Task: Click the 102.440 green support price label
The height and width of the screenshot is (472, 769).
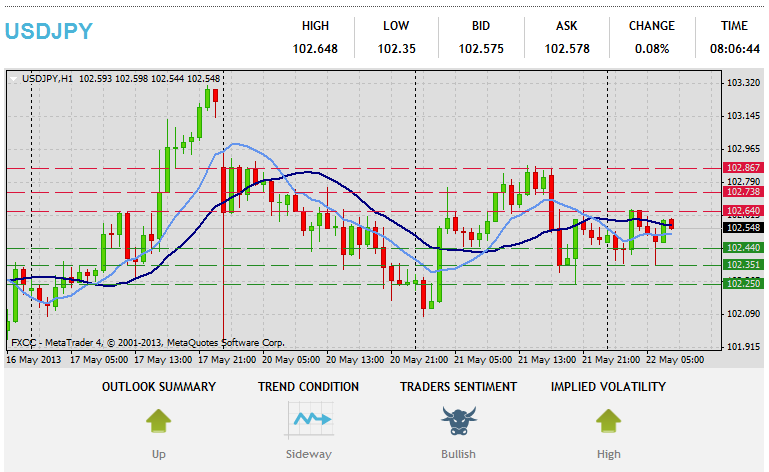Action: [x=743, y=248]
